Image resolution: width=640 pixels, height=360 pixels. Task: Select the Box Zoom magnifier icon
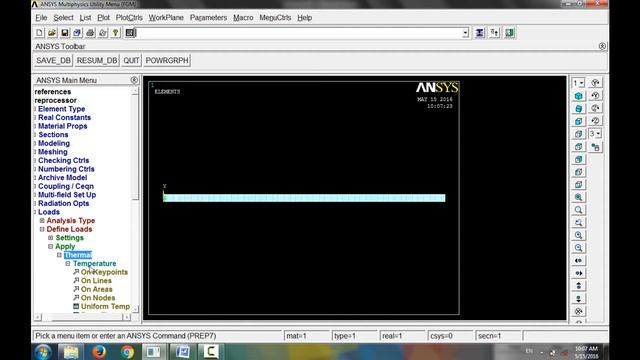(578, 210)
